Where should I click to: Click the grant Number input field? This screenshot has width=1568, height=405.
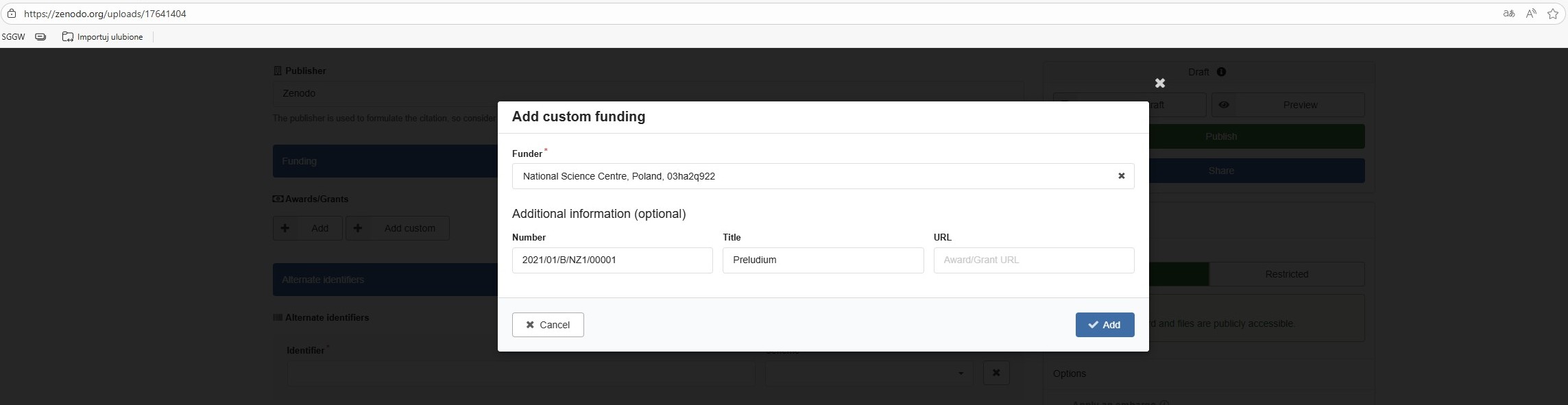coord(612,260)
